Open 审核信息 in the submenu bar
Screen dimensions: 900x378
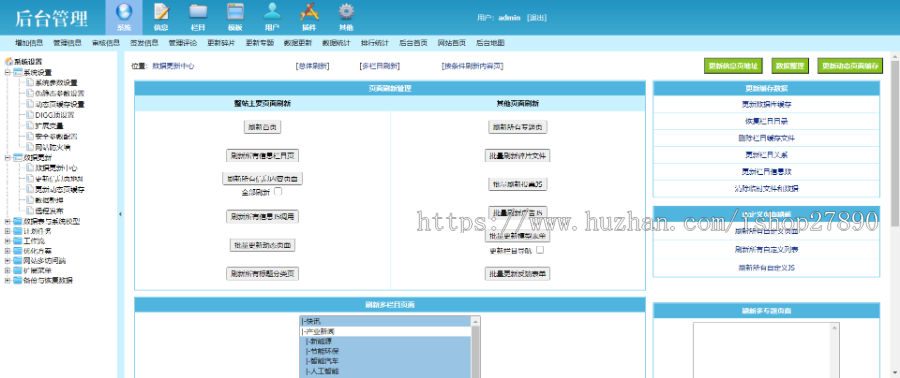106,43
